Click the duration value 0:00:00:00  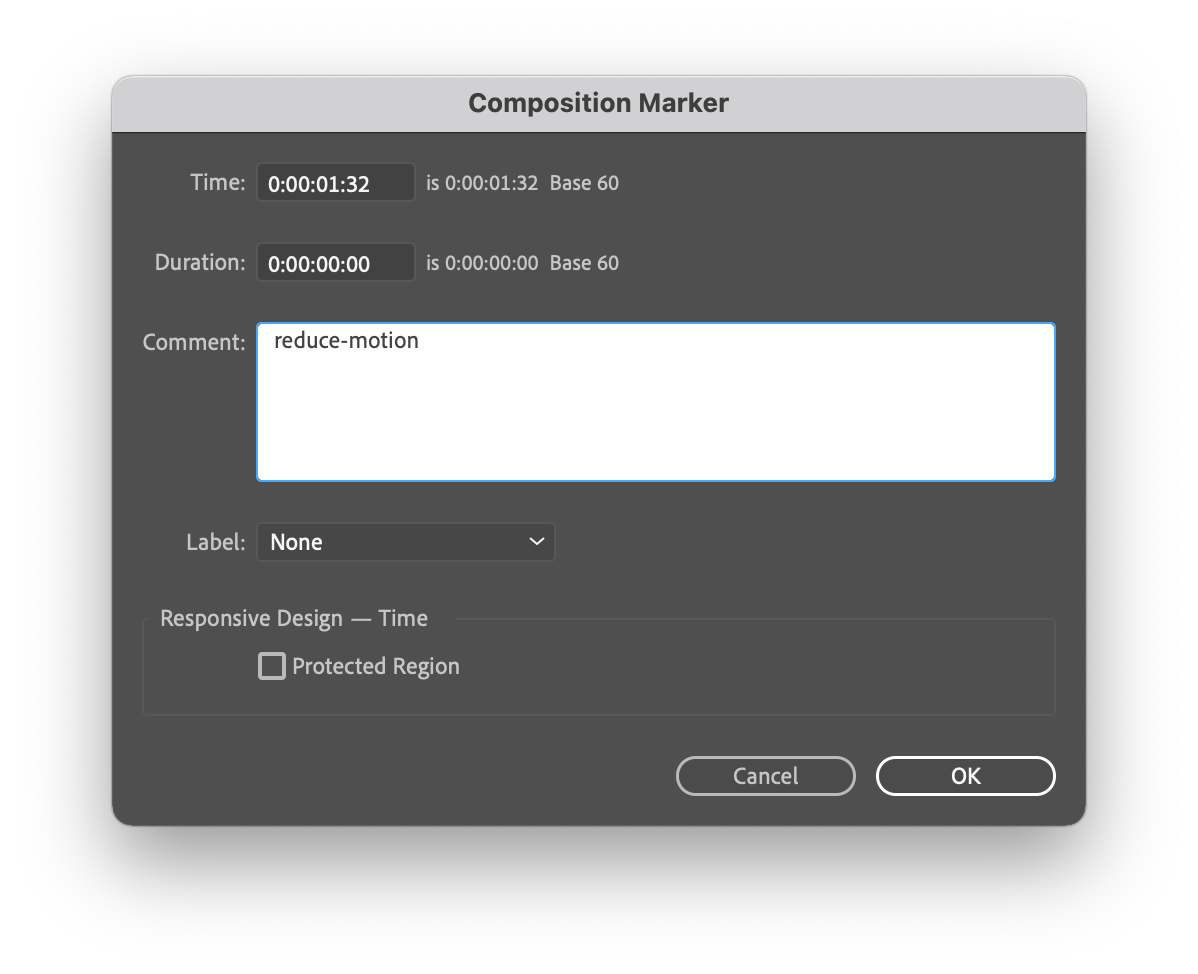(335, 262)
